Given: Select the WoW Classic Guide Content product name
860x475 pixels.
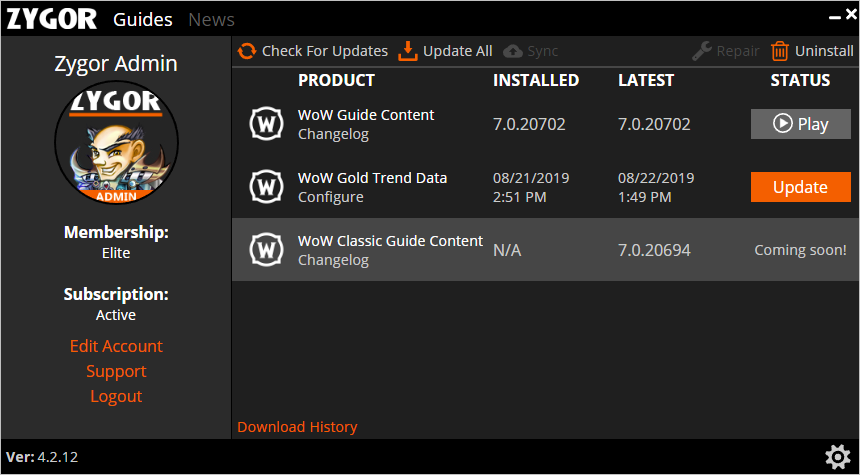Looking at the screenshot, I should pyautogui.click(x=391, y=241).
